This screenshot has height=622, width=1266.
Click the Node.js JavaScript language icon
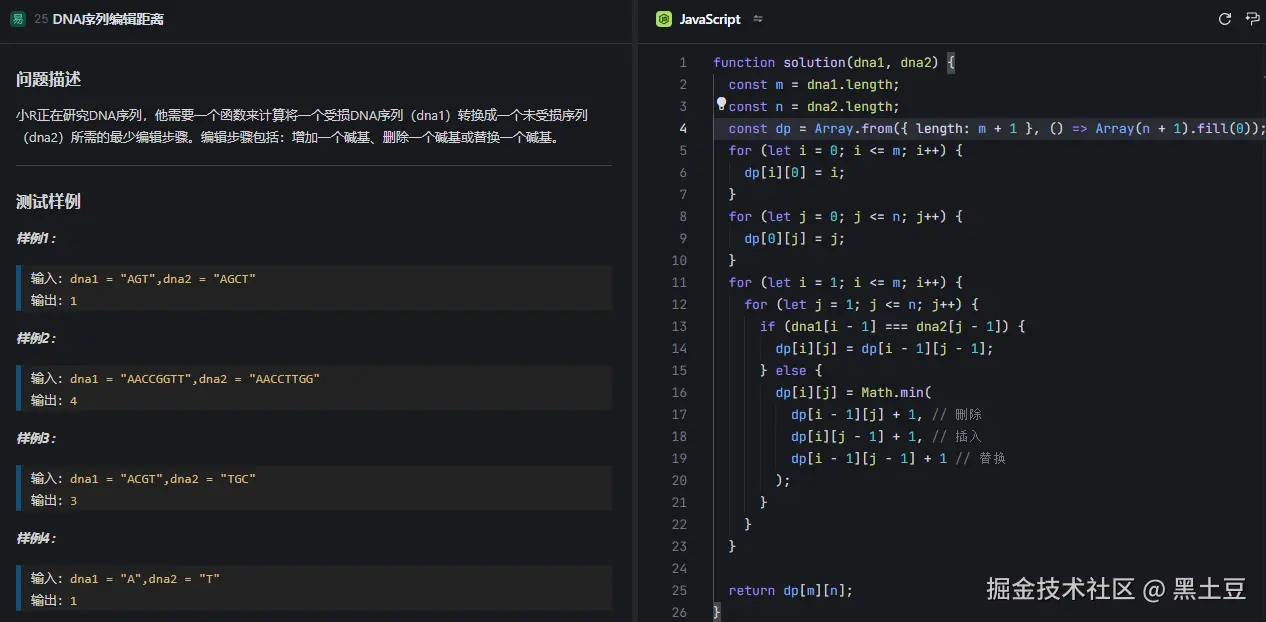tap(663, 19)
